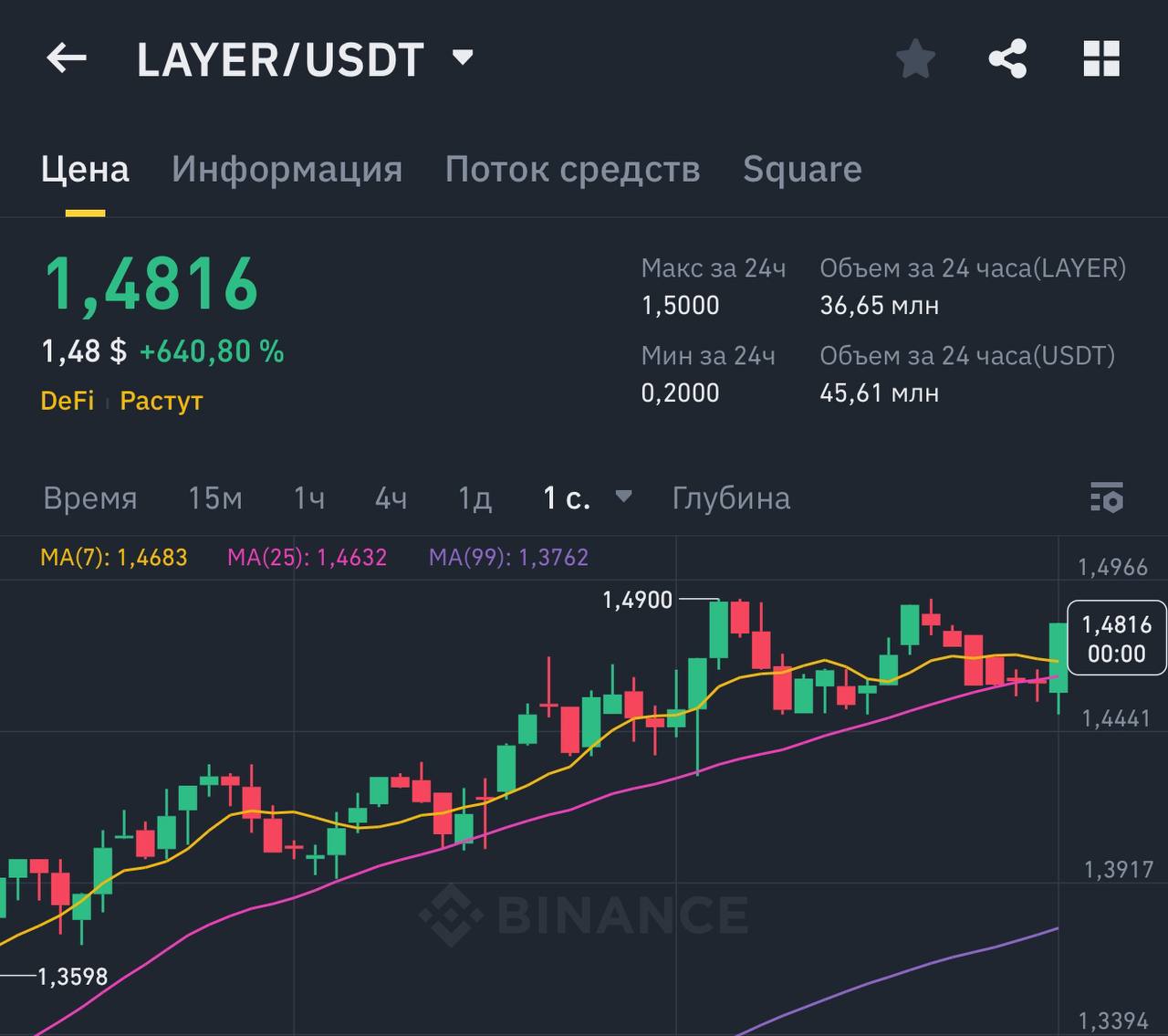Open chart indicator settings icon
Image resolution: width=1168 pixels, height=1036 pixels.
(x=1107, y=497)
